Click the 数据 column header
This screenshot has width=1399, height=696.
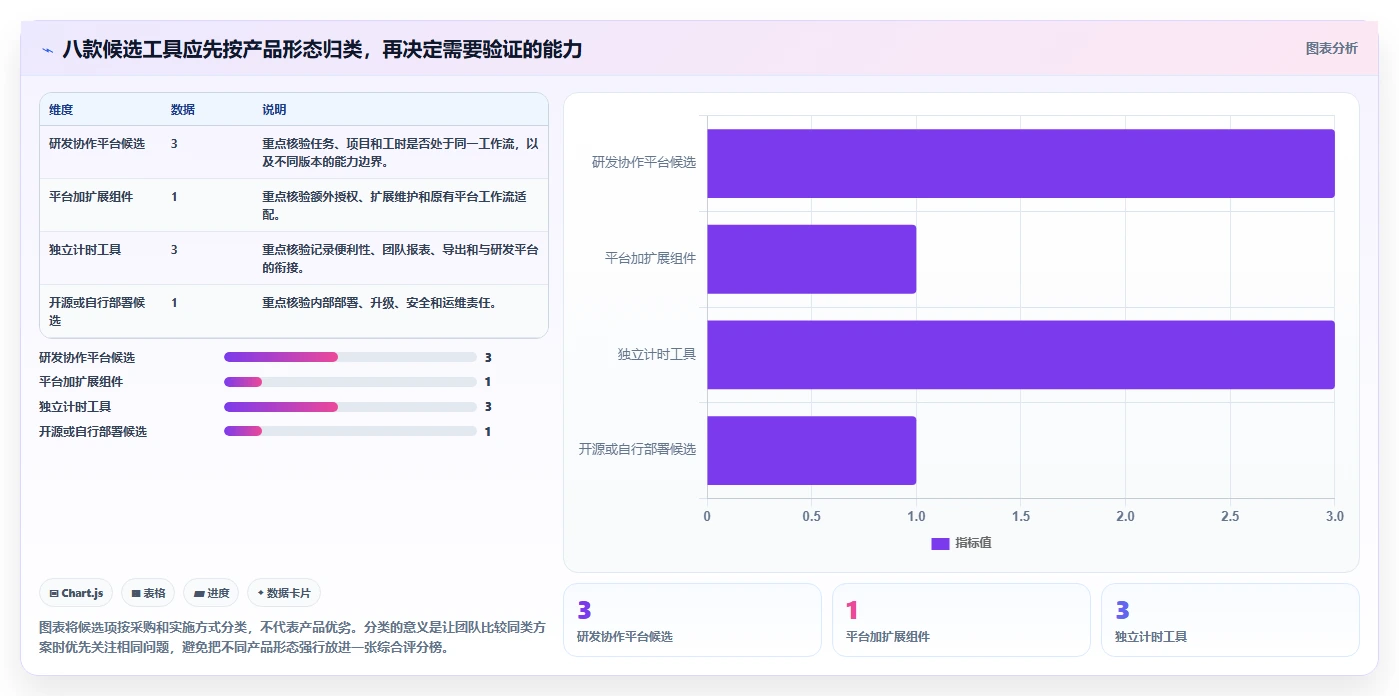[x=183, y=110]
